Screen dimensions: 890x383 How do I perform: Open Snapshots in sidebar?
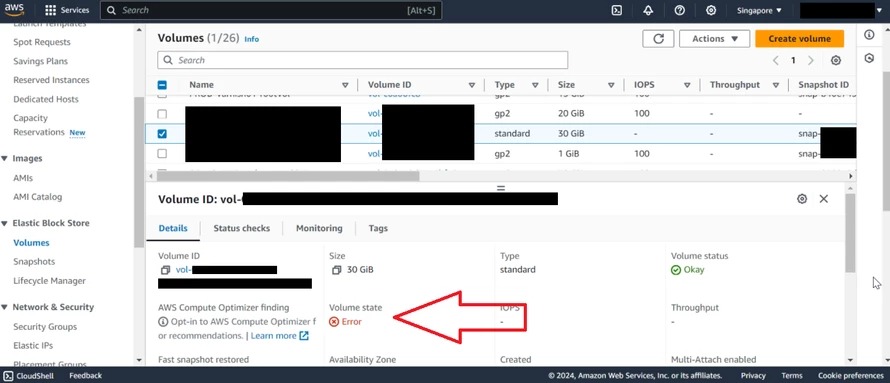(34, 262)
